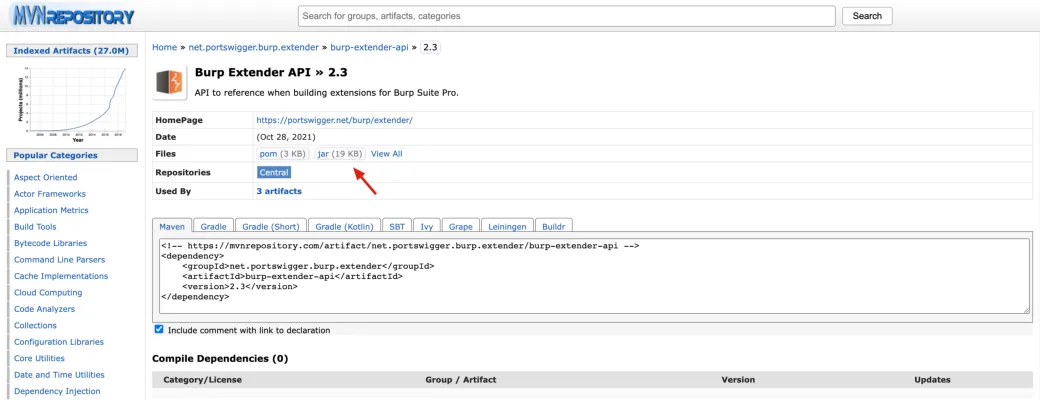This screenshot has height=400, width=1040.
Task: Open the portswigger.net homepage link
Action: coord(334,120)
